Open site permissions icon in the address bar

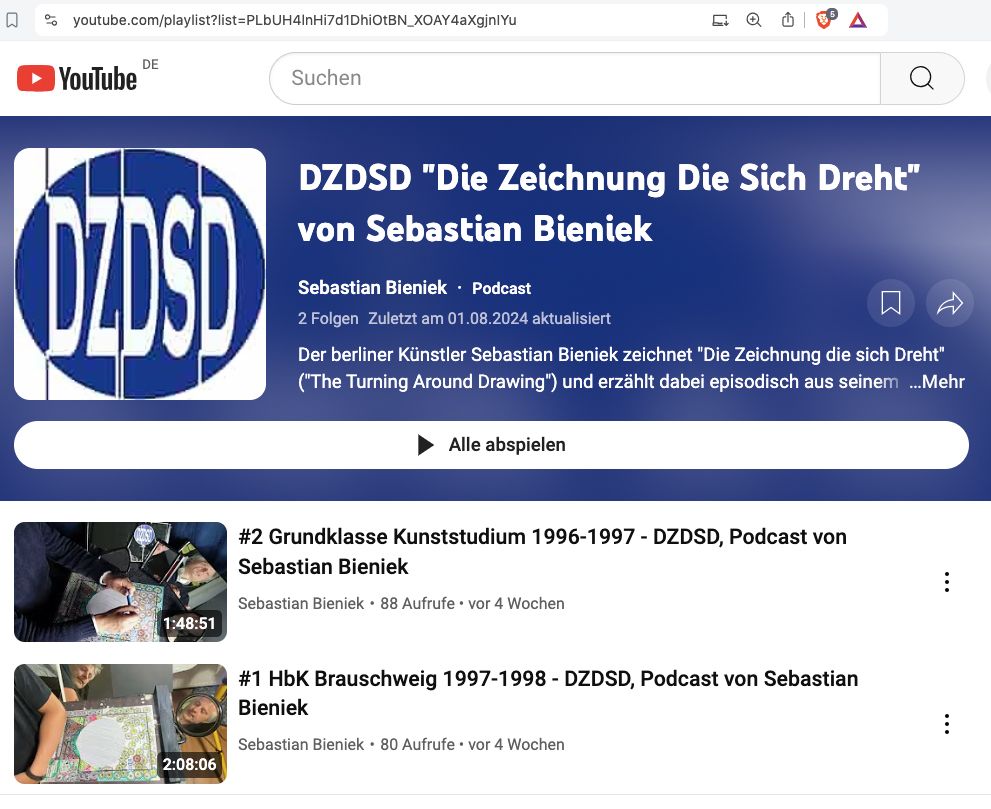(x=51, y=19)
